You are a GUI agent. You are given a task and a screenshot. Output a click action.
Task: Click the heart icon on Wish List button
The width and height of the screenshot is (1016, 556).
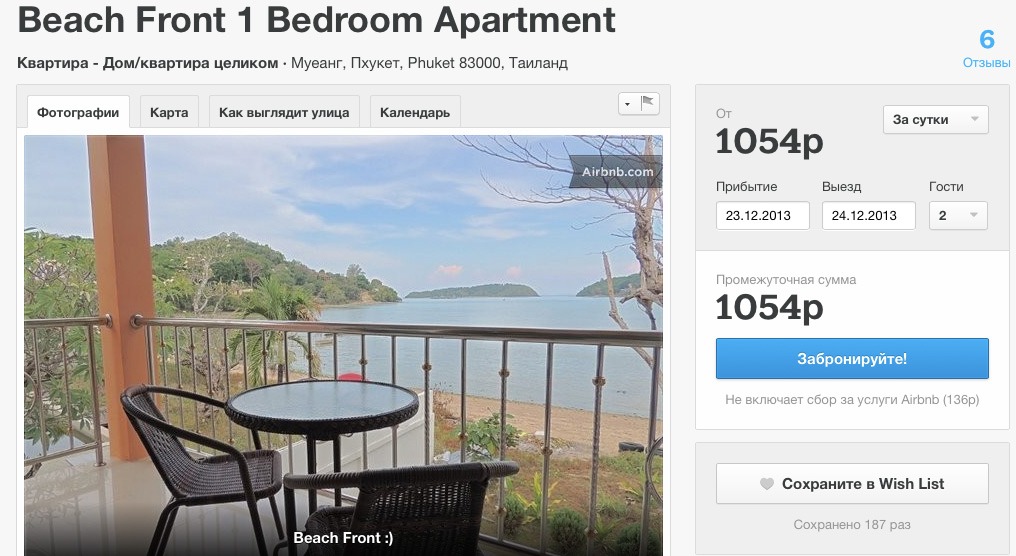[767, 483]
